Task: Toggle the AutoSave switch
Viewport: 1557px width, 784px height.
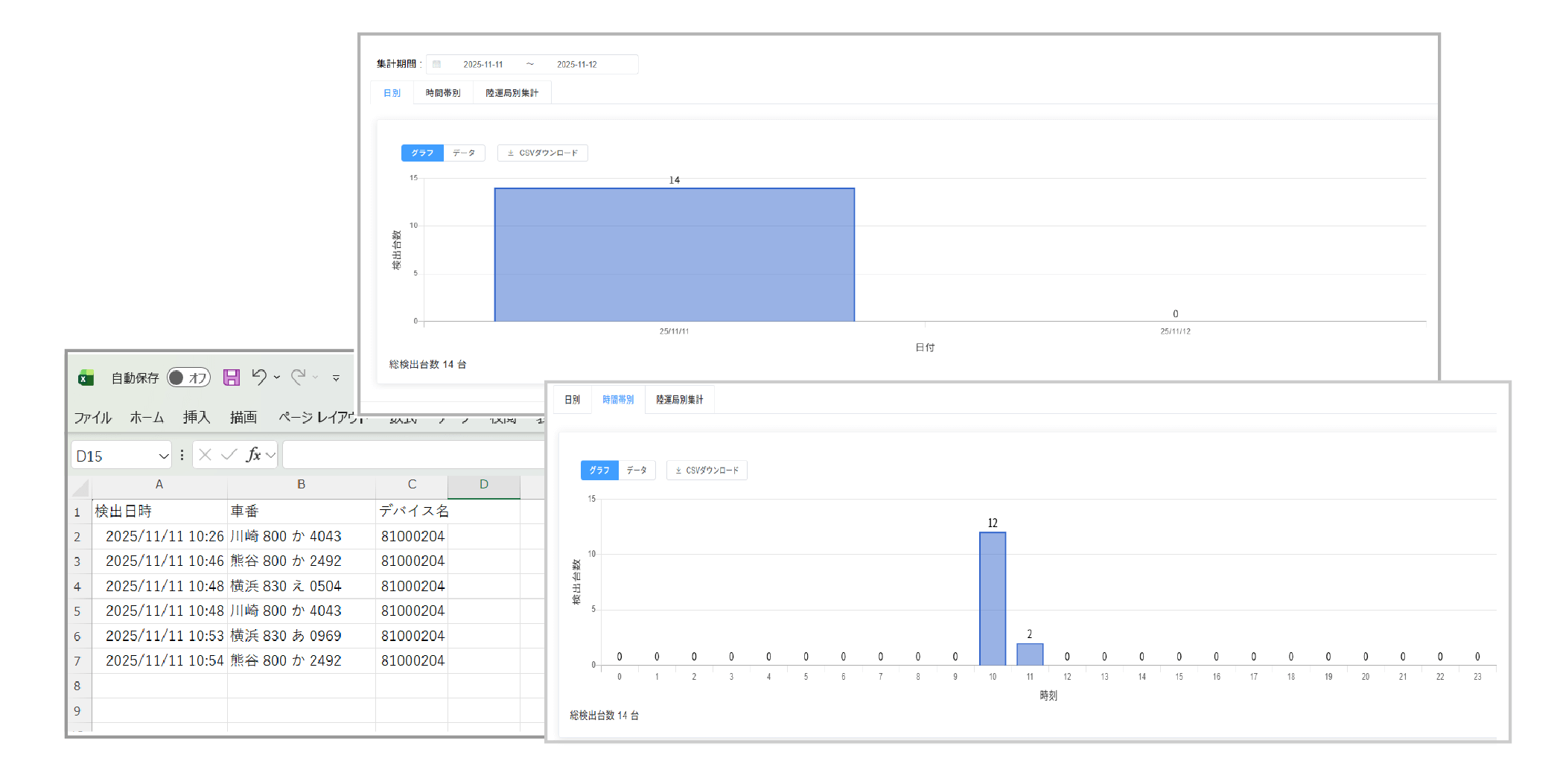Action: coord(188,378)
